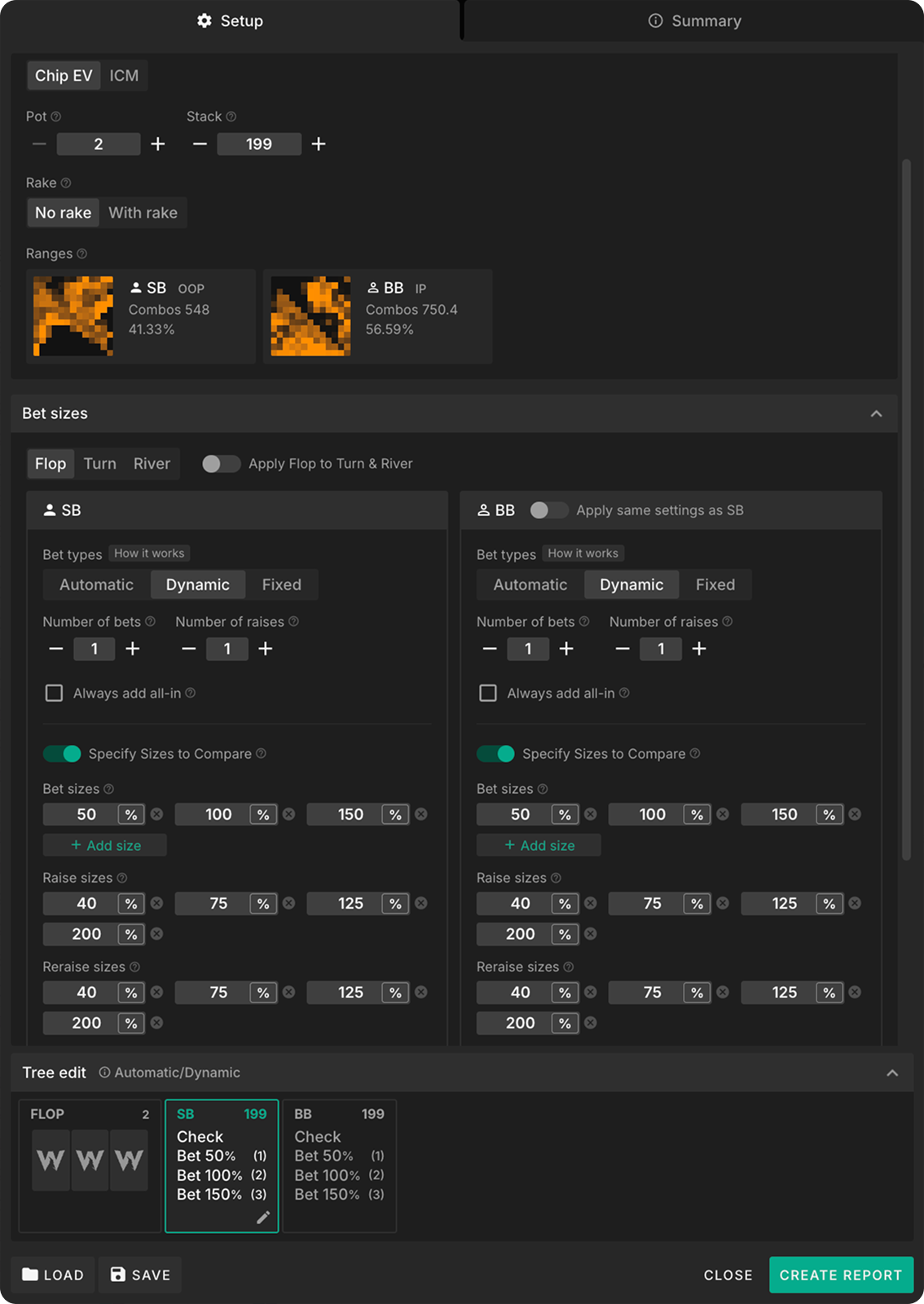Open the Turn bet sizes tab
The image size is (924, 1304).
pos(100,464)
